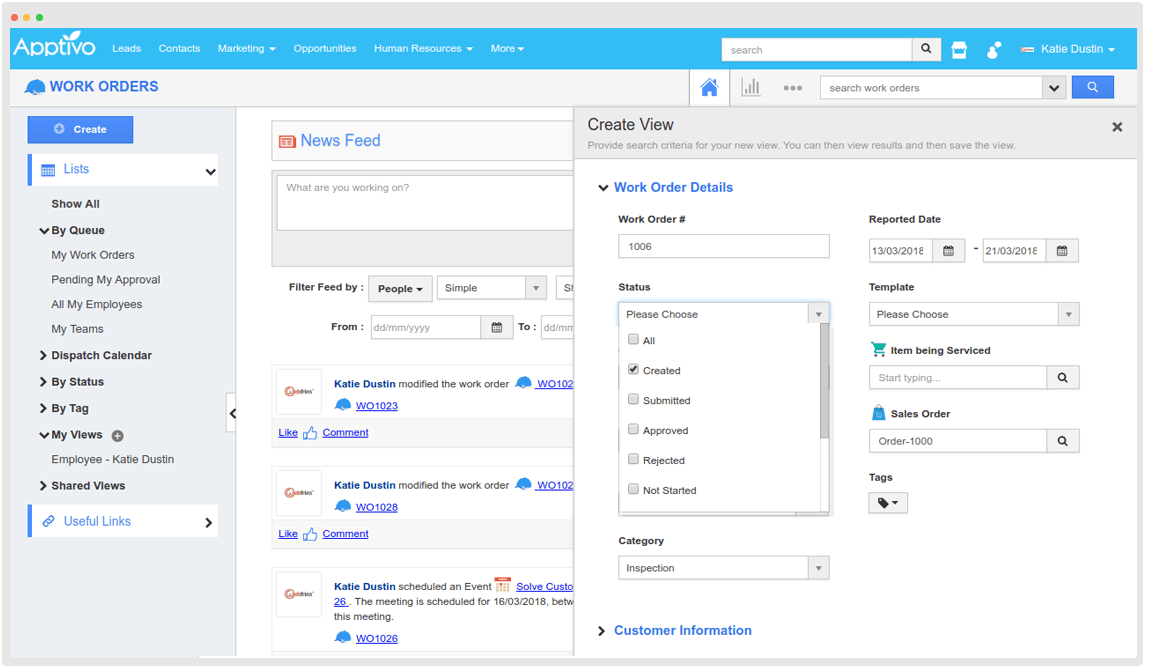Check the Not Started status option

tap(636, 491)
